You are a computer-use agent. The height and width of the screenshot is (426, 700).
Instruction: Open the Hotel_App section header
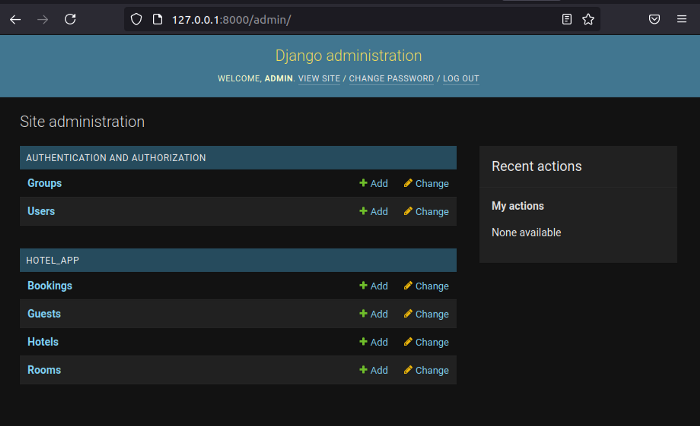52,260
